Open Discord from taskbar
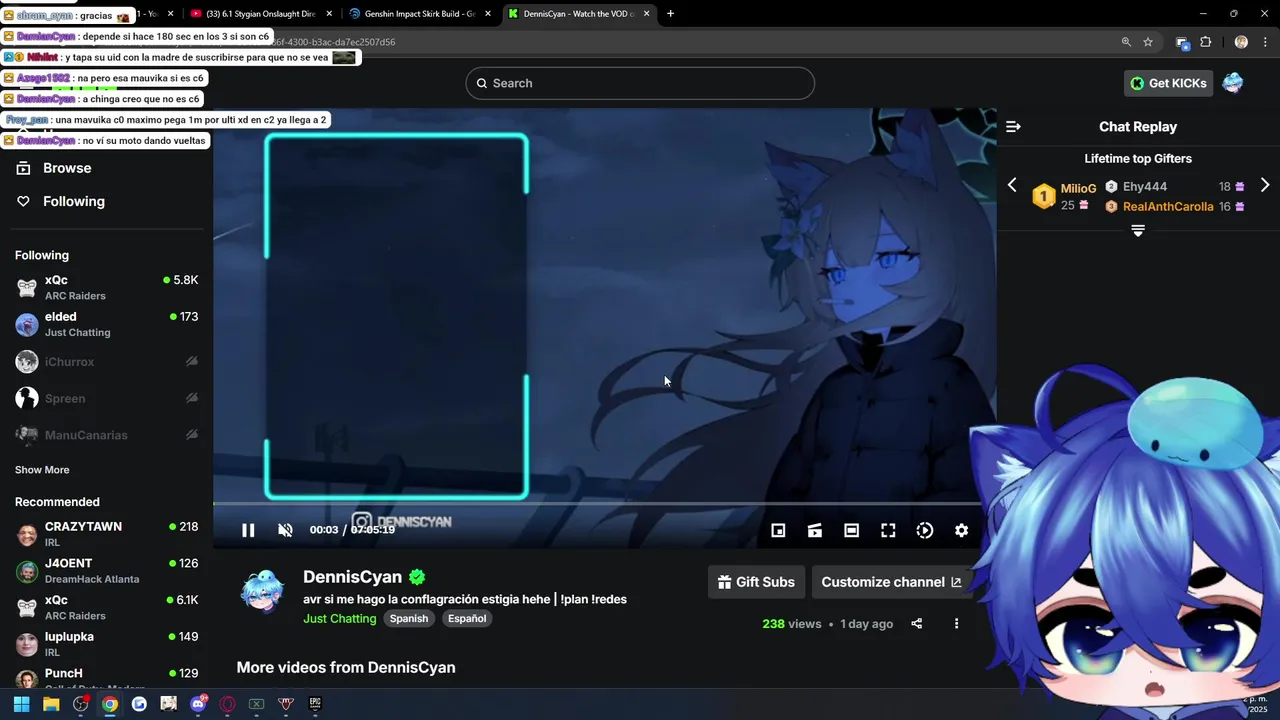Screen dimensions: 1280x720 coord(198,704)
